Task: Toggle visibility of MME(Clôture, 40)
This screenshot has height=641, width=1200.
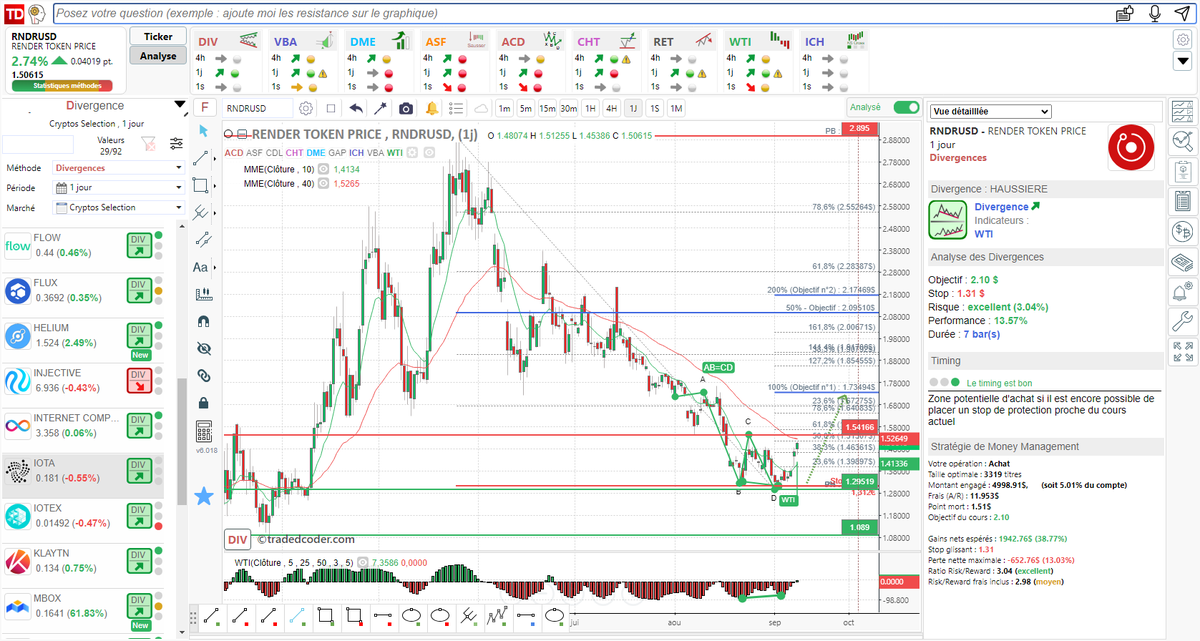Action: point(324,183)
